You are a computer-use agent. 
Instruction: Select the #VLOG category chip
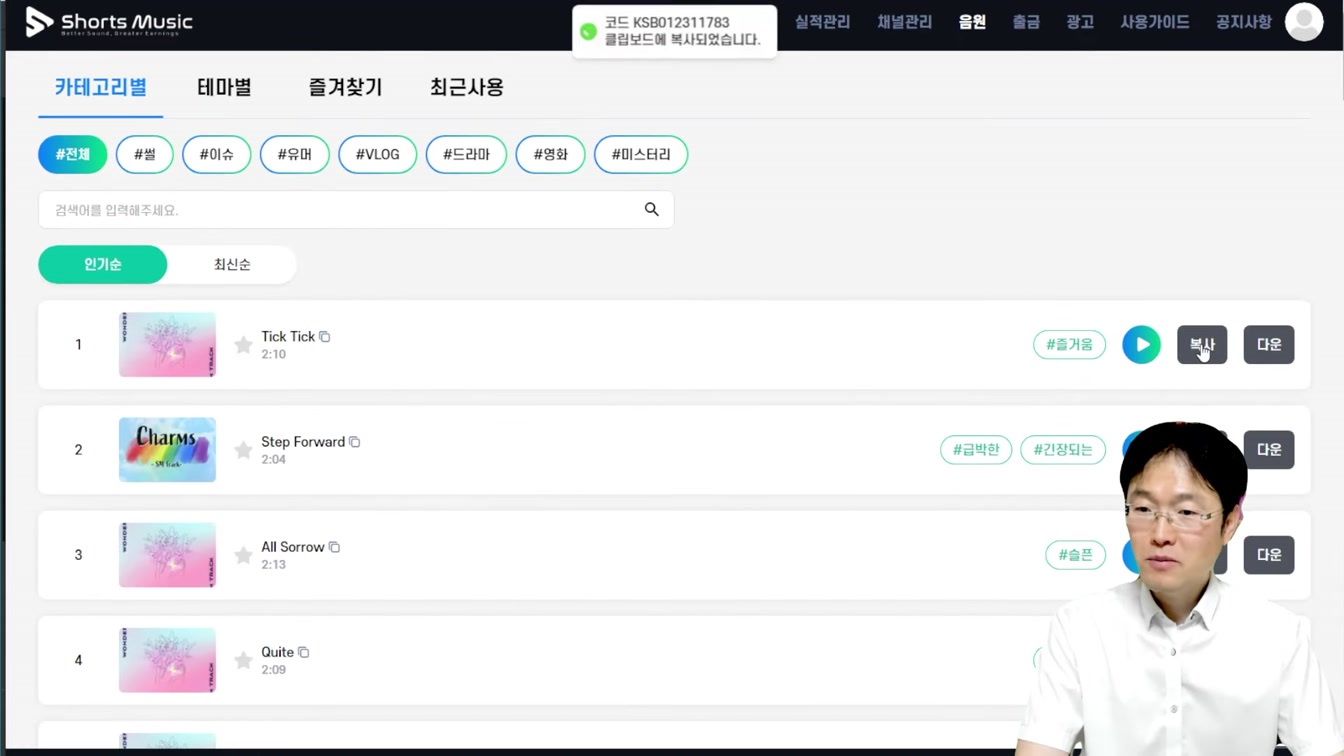click(377, 154)
